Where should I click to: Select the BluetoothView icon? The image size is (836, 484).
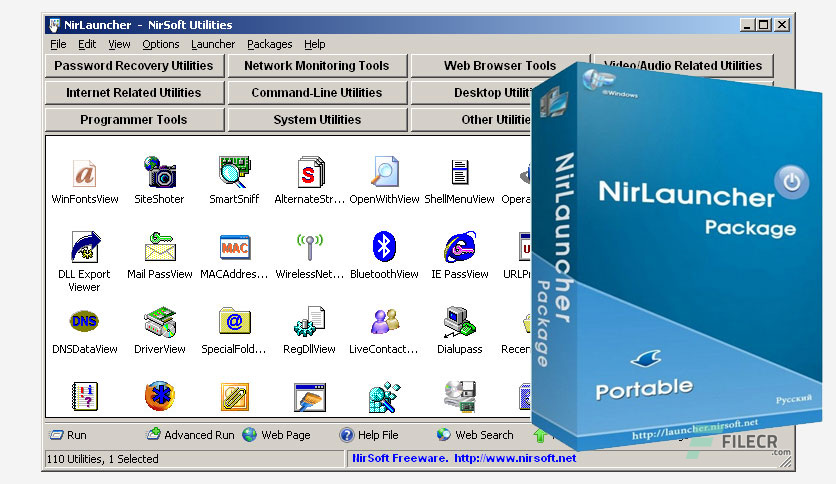[384, 246]
